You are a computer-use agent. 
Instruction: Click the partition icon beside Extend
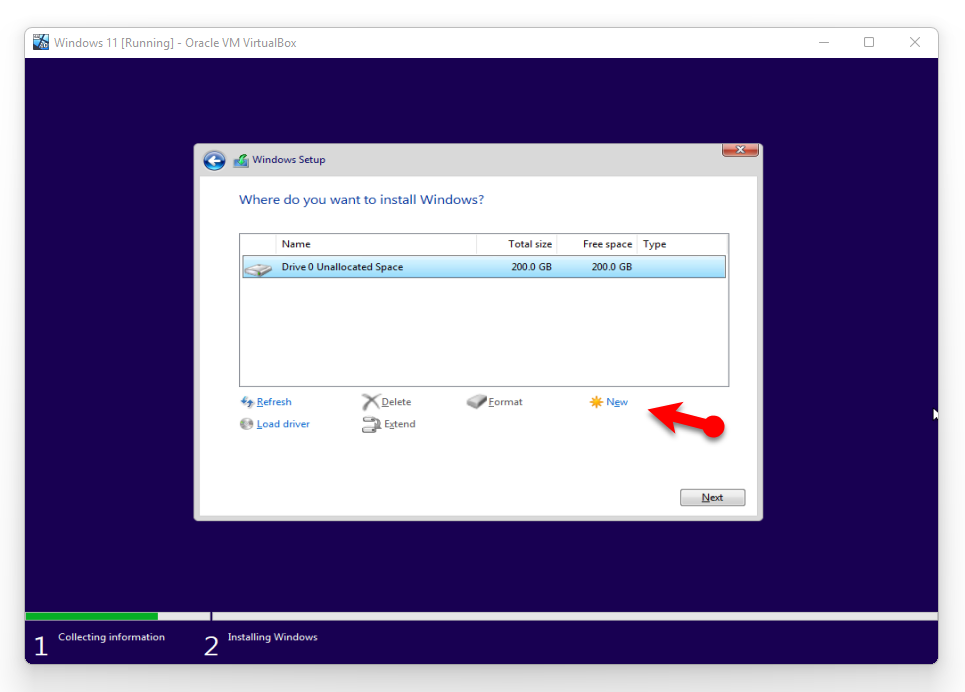pos(370,424)
